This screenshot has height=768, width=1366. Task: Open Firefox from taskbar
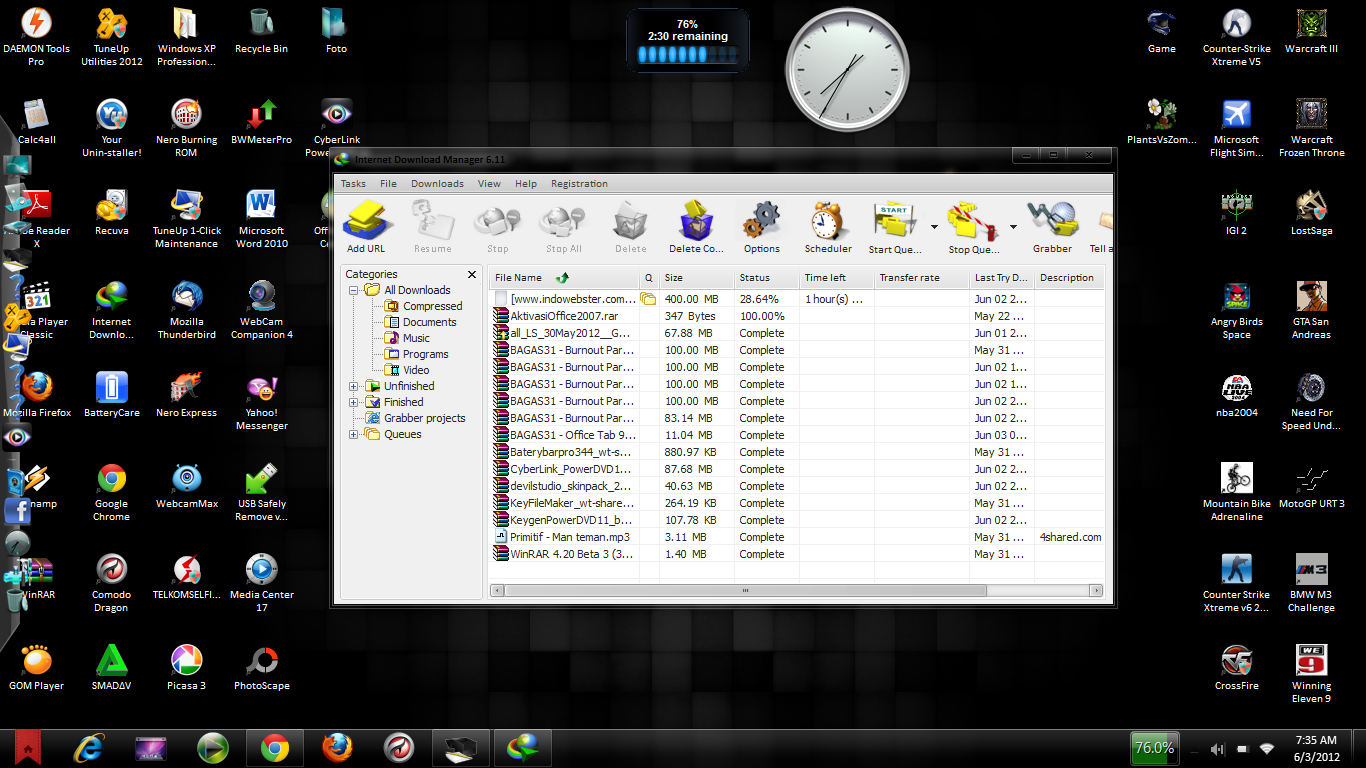click(x=337, y=748)
